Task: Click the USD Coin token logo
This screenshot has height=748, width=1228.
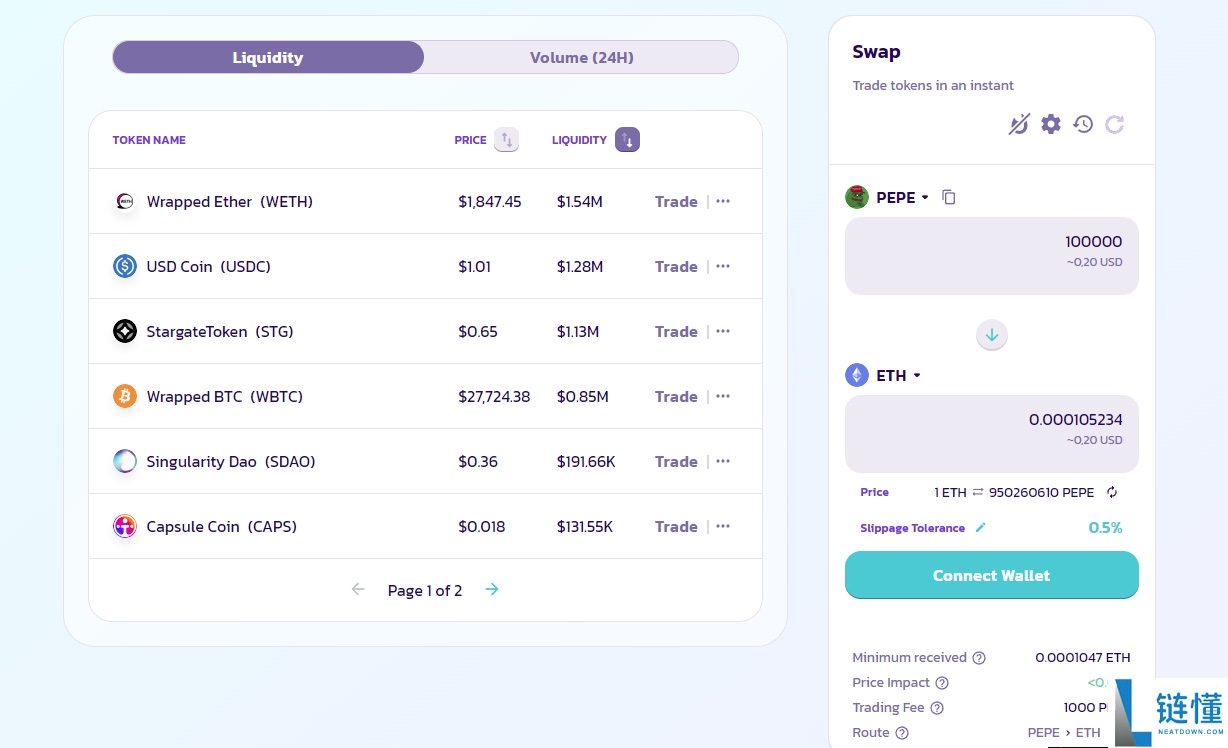Action: [125, 266]
